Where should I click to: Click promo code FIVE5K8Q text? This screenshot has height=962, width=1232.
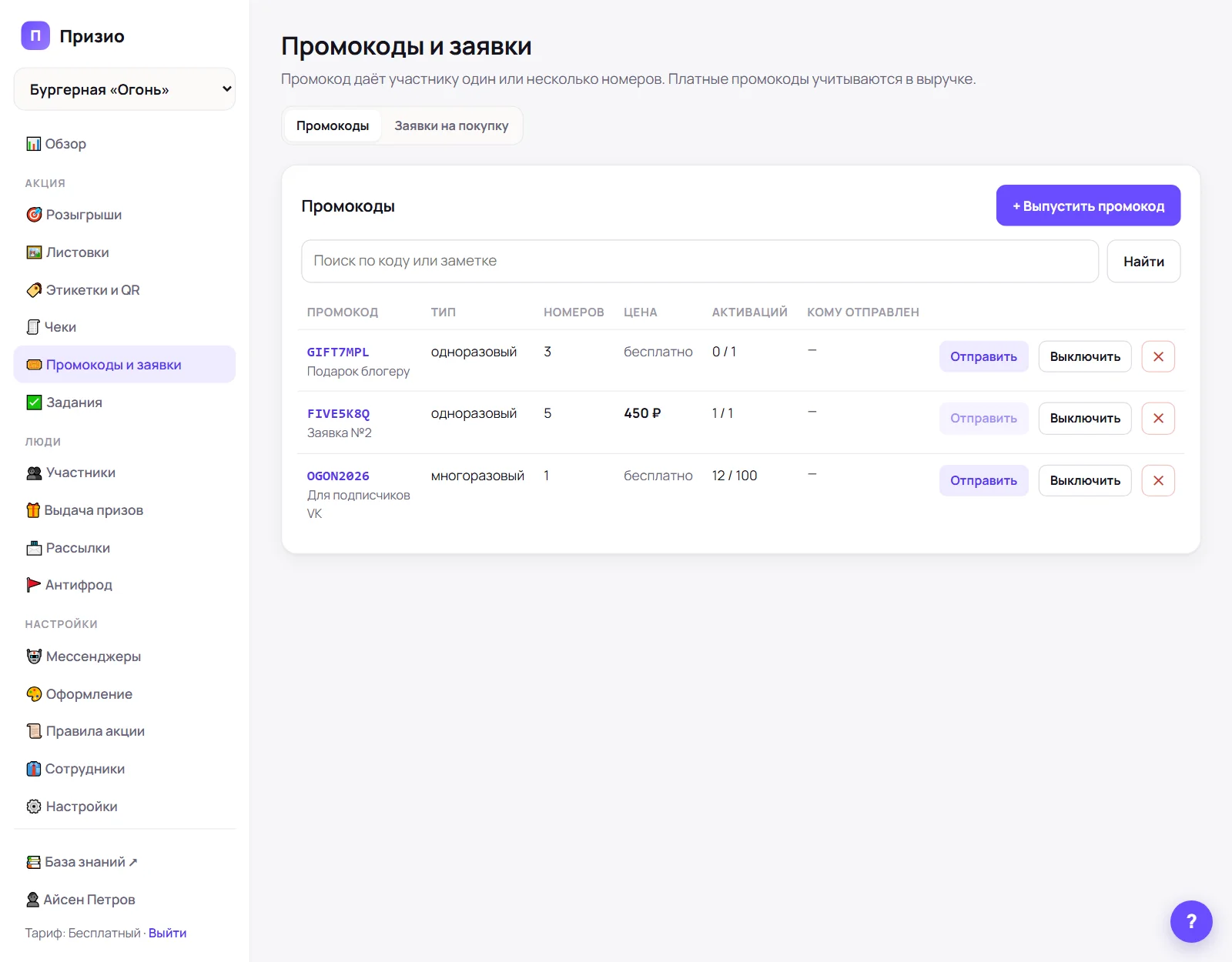(338, 413)
